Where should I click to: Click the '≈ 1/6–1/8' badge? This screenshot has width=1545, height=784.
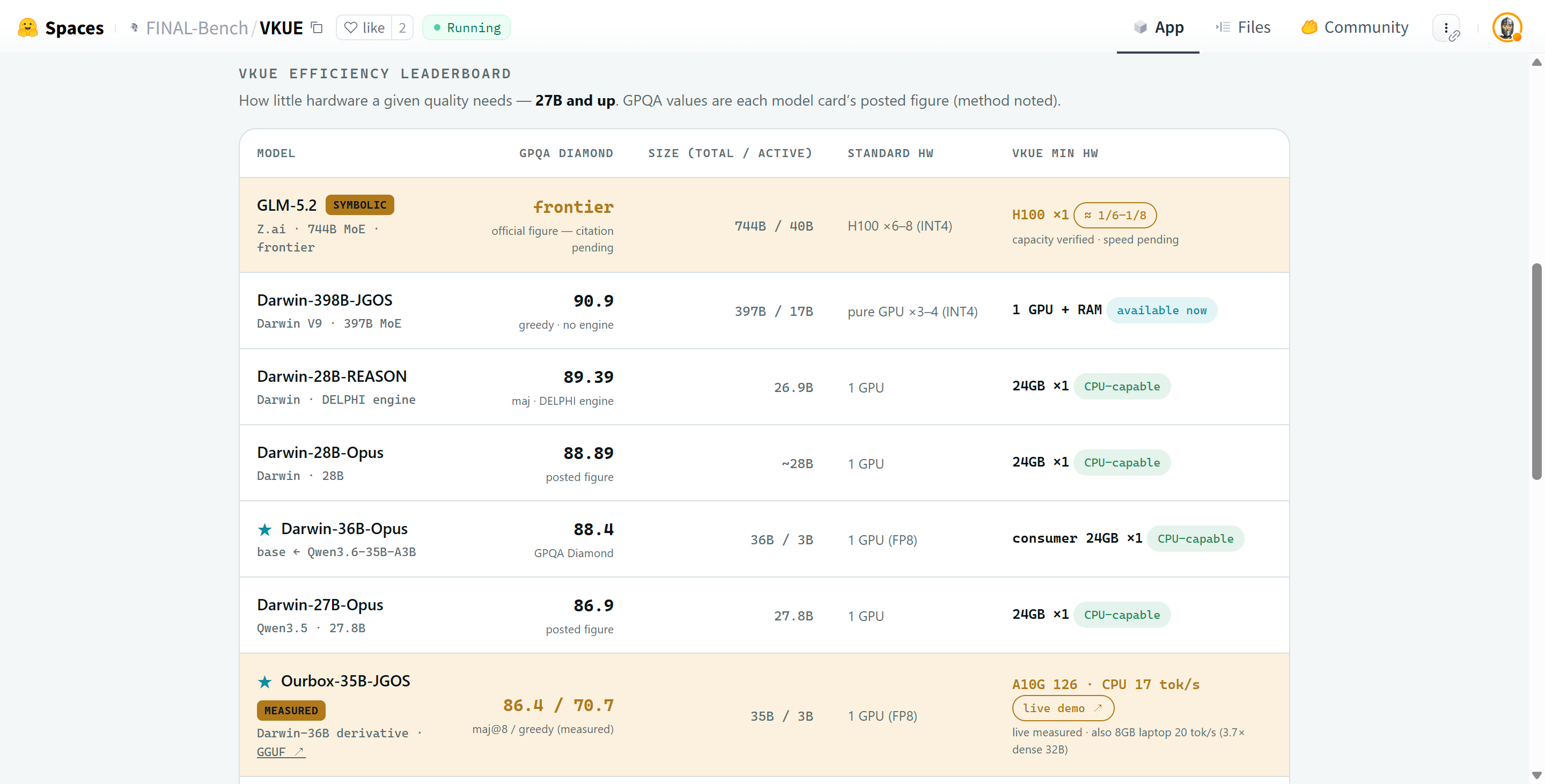(1115, 215)
